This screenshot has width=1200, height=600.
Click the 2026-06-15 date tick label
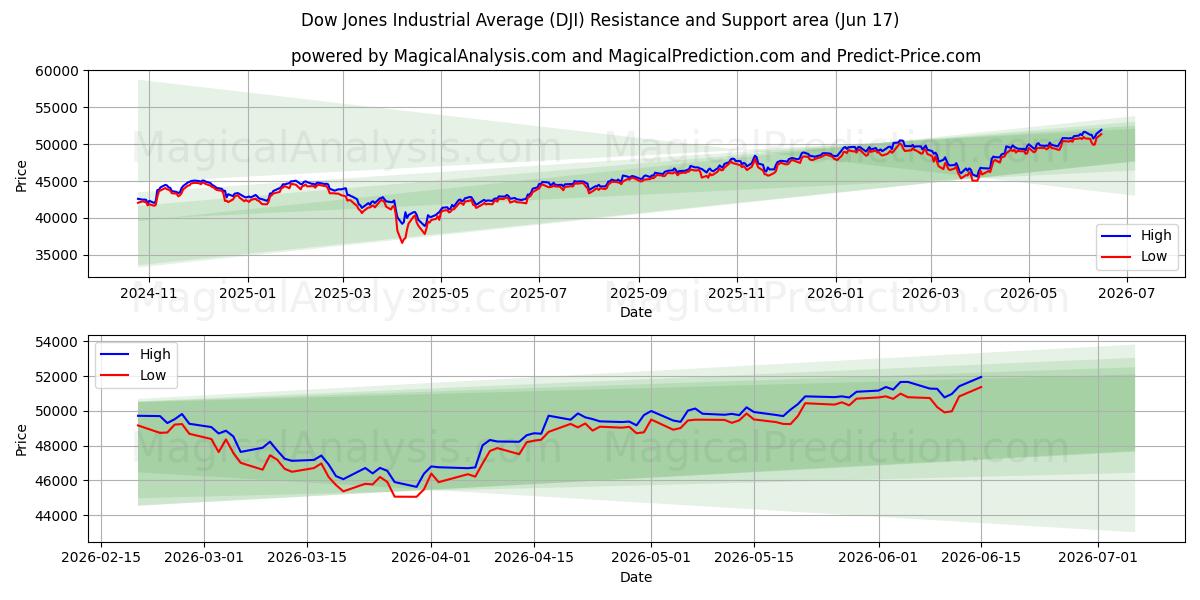[x=981, y=557]
